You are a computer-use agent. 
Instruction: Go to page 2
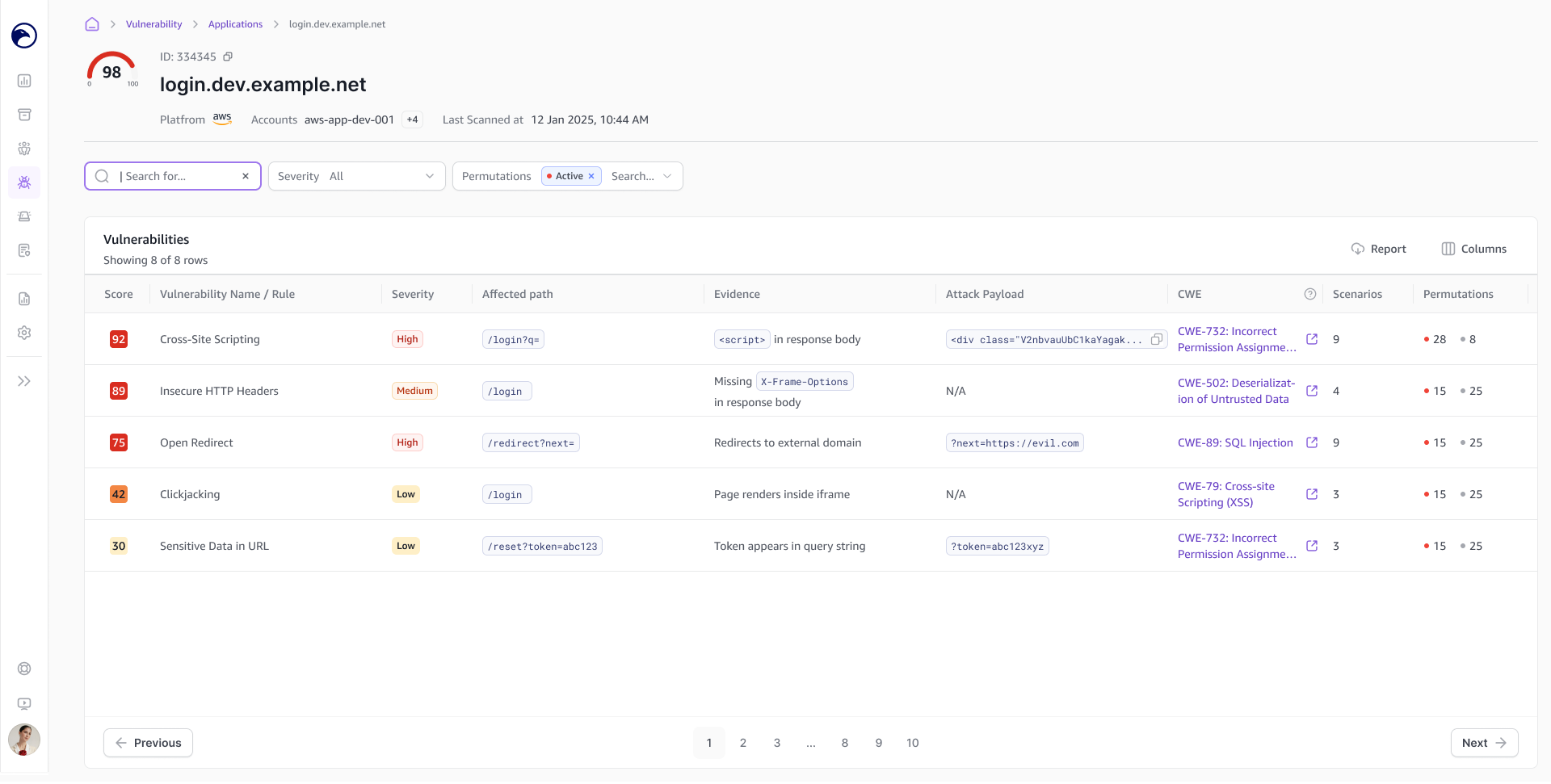coord(743,743)
